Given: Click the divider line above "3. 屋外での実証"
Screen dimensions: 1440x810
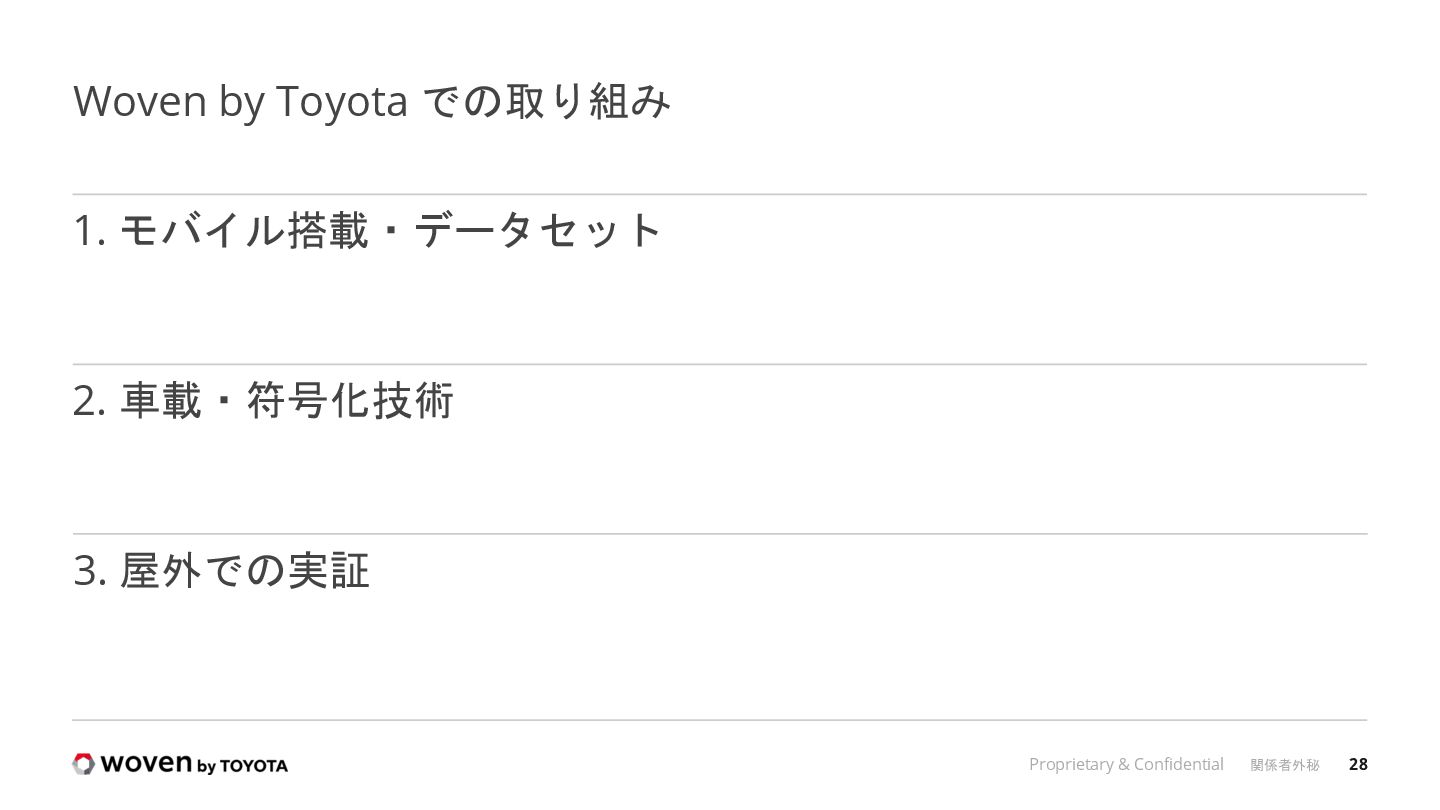Looking at the screenshot, I should pyautogui.click(x=720, y=534).
